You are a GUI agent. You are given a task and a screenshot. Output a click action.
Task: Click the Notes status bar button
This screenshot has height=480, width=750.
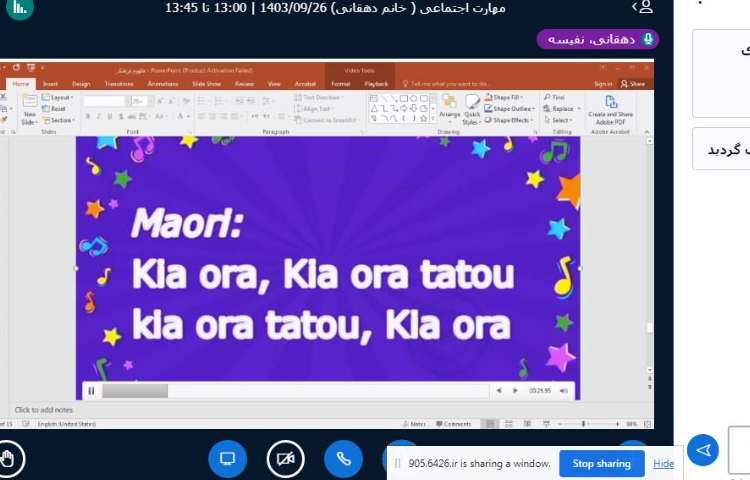click(x=414, y=424)
